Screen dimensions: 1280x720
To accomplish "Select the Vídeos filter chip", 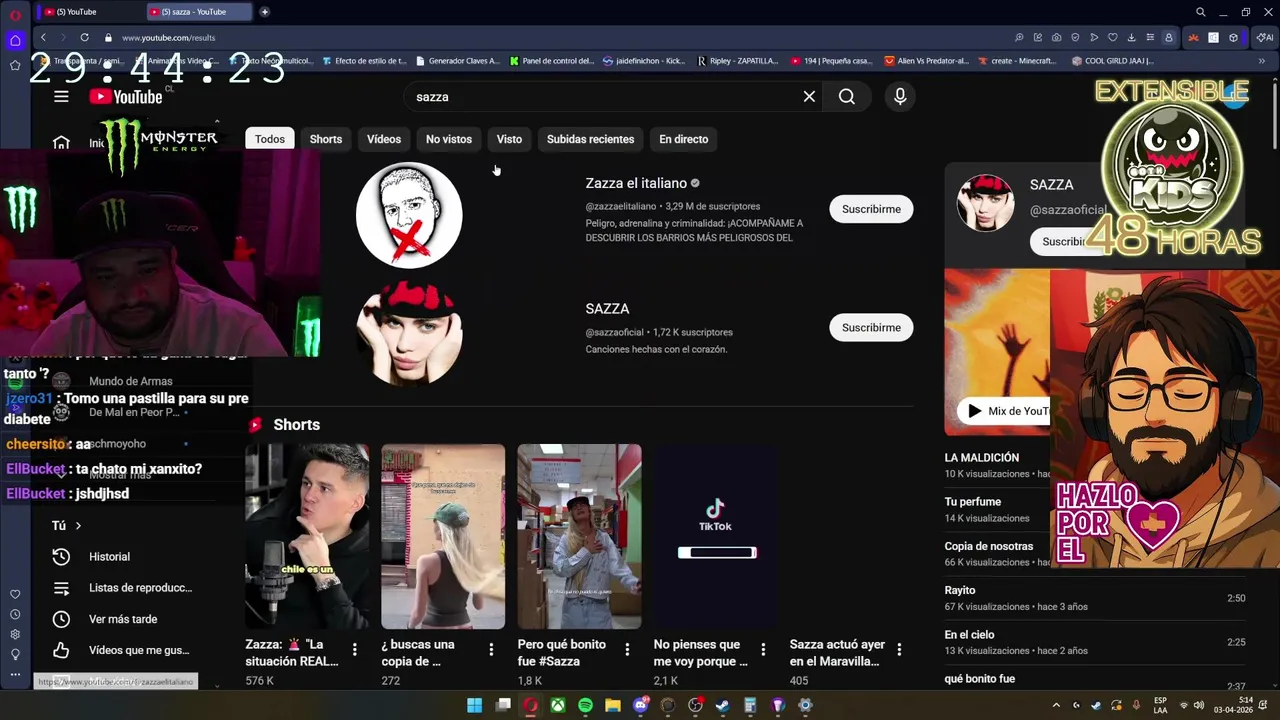I will (x=384, y=139).
